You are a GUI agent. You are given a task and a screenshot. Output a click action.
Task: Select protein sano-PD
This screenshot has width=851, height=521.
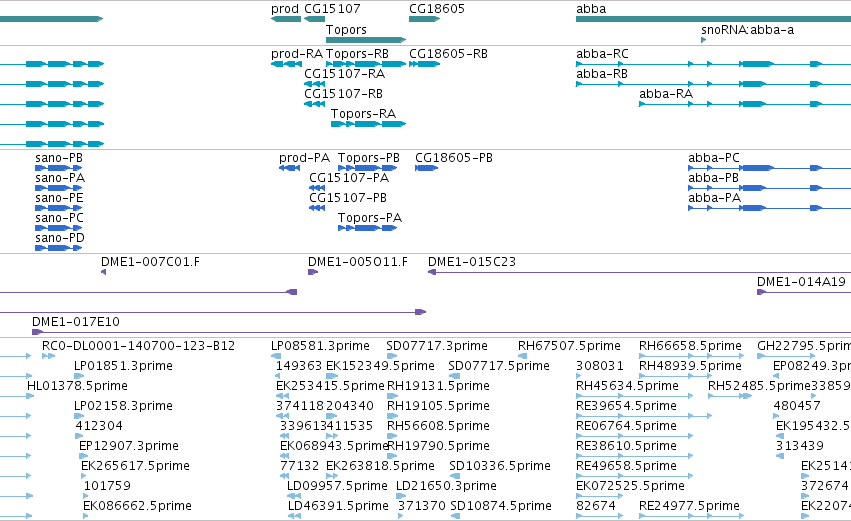[59, 249]
